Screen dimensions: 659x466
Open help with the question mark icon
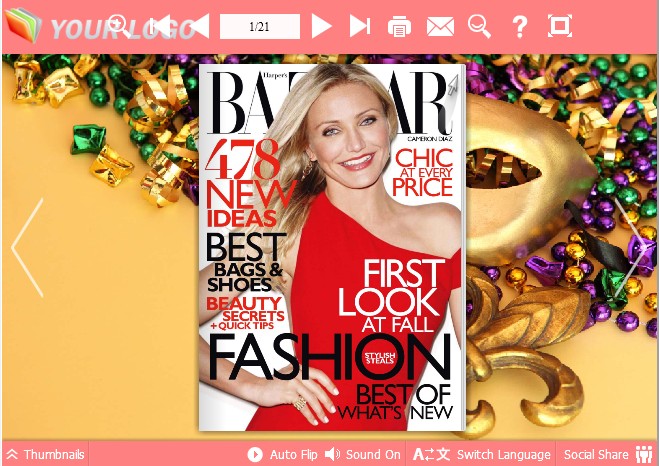(x=520, y=27)
